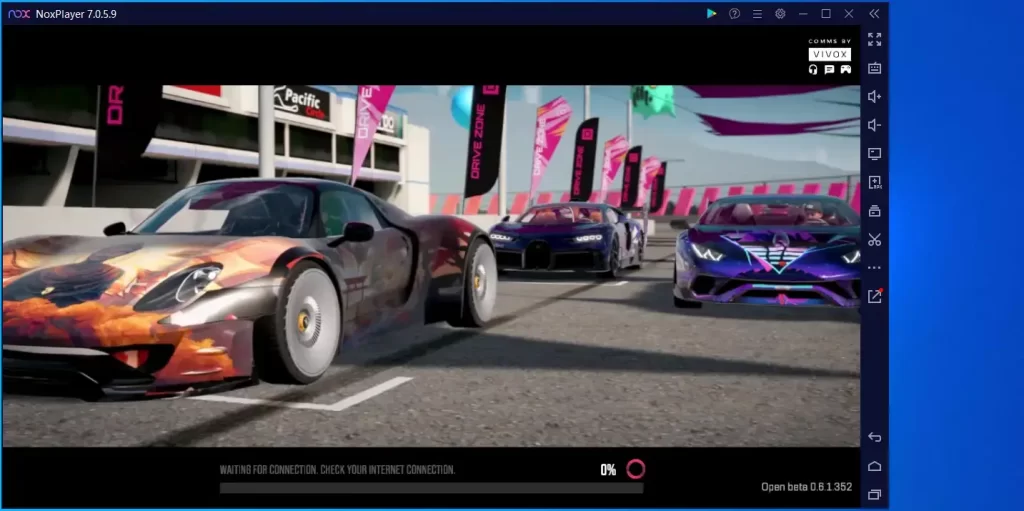Click the volume down sidebar icon

[x=874, y=125]
